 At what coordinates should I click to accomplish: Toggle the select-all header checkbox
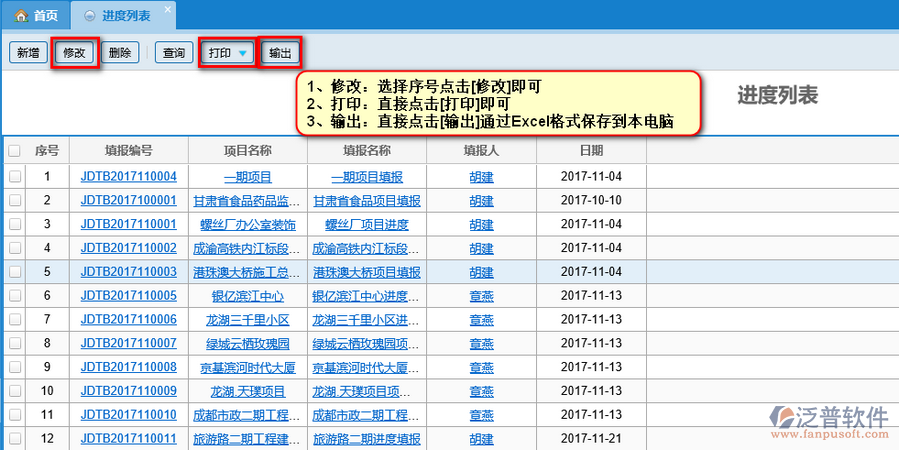tap(15, 151)
